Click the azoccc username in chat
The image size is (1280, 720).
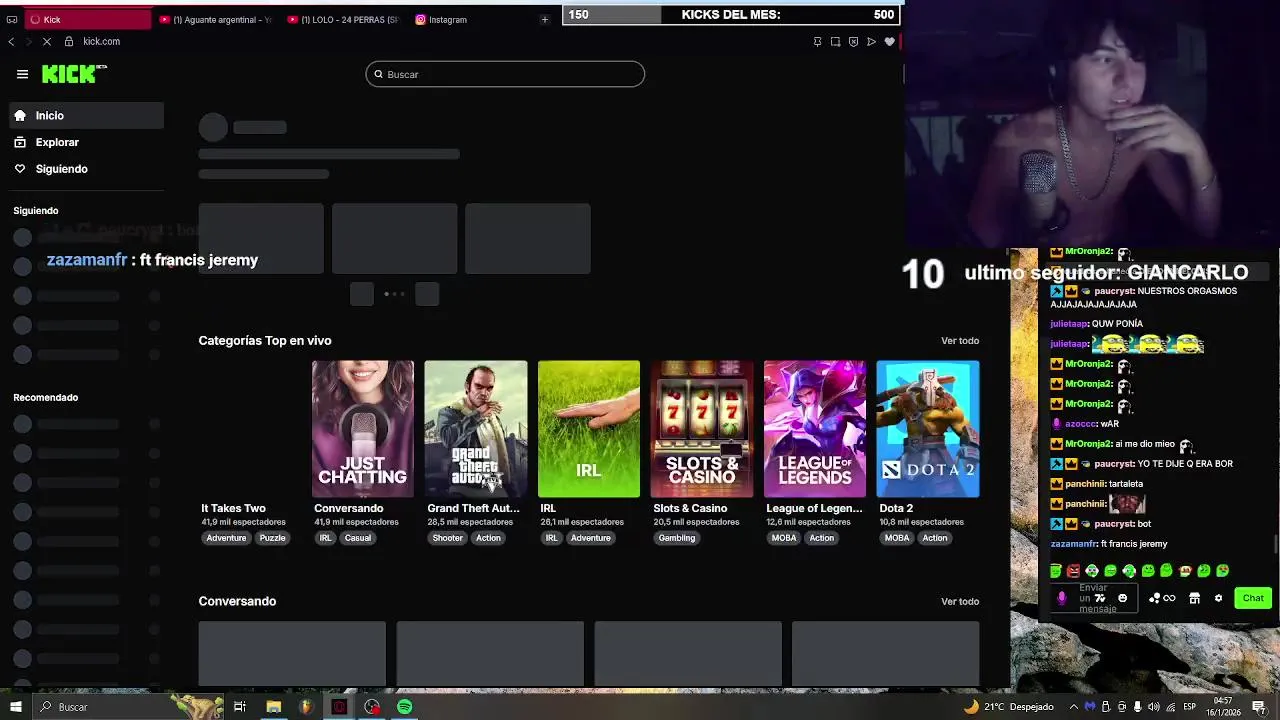click(x=1080, y=424)
